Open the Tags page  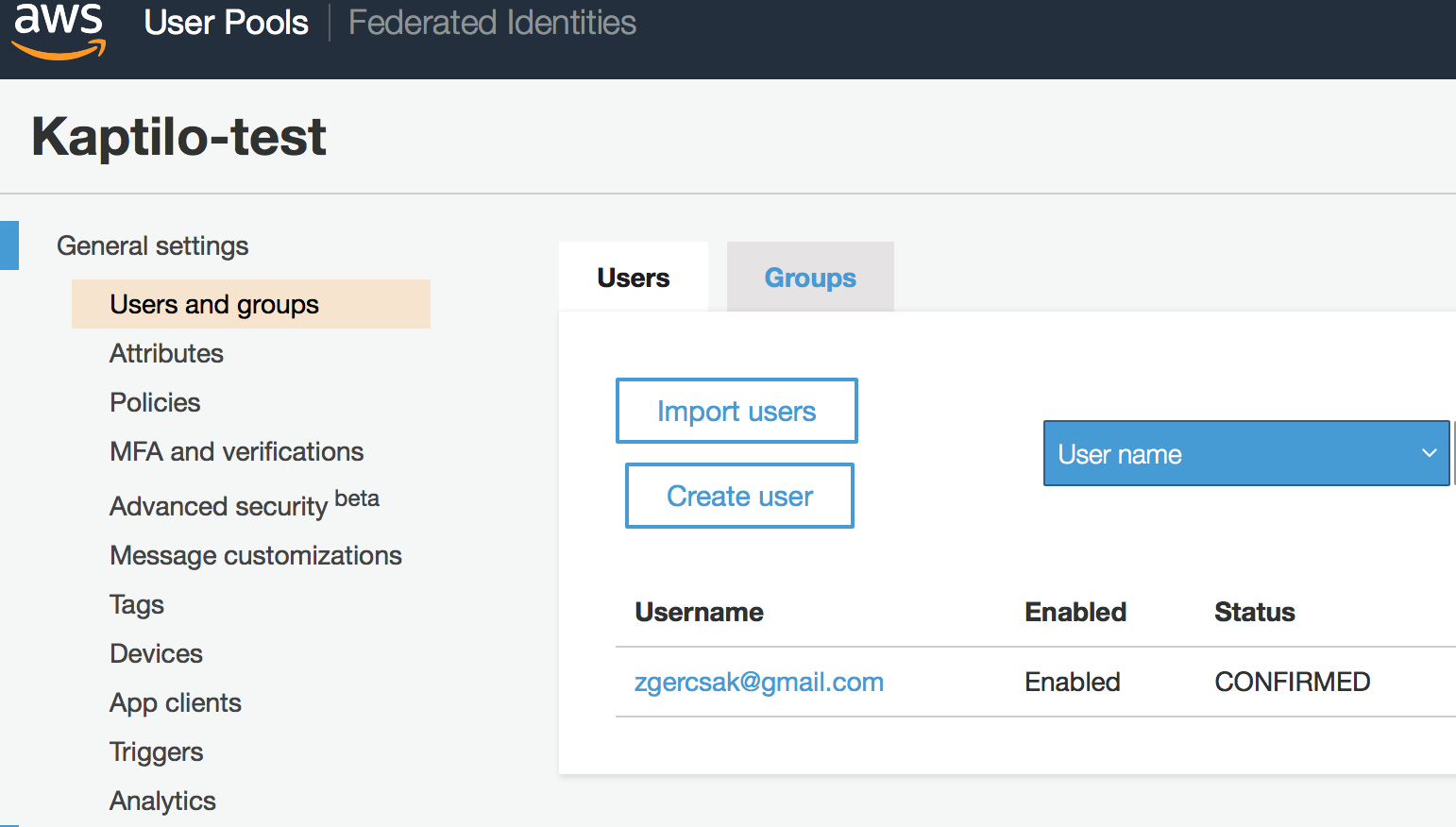point(137,604)
